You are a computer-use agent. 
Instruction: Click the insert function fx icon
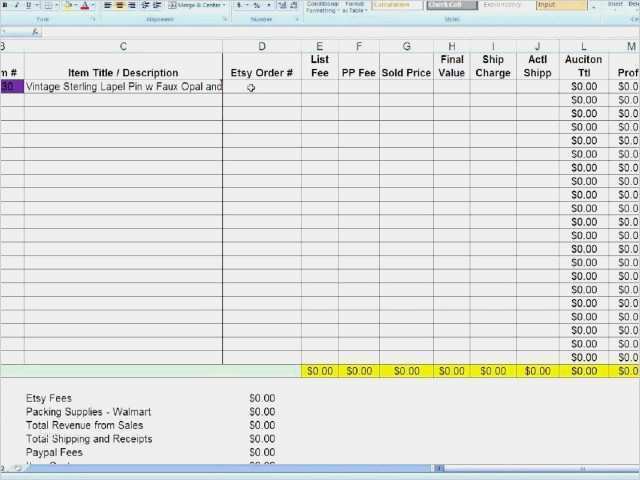click(35, 32)
